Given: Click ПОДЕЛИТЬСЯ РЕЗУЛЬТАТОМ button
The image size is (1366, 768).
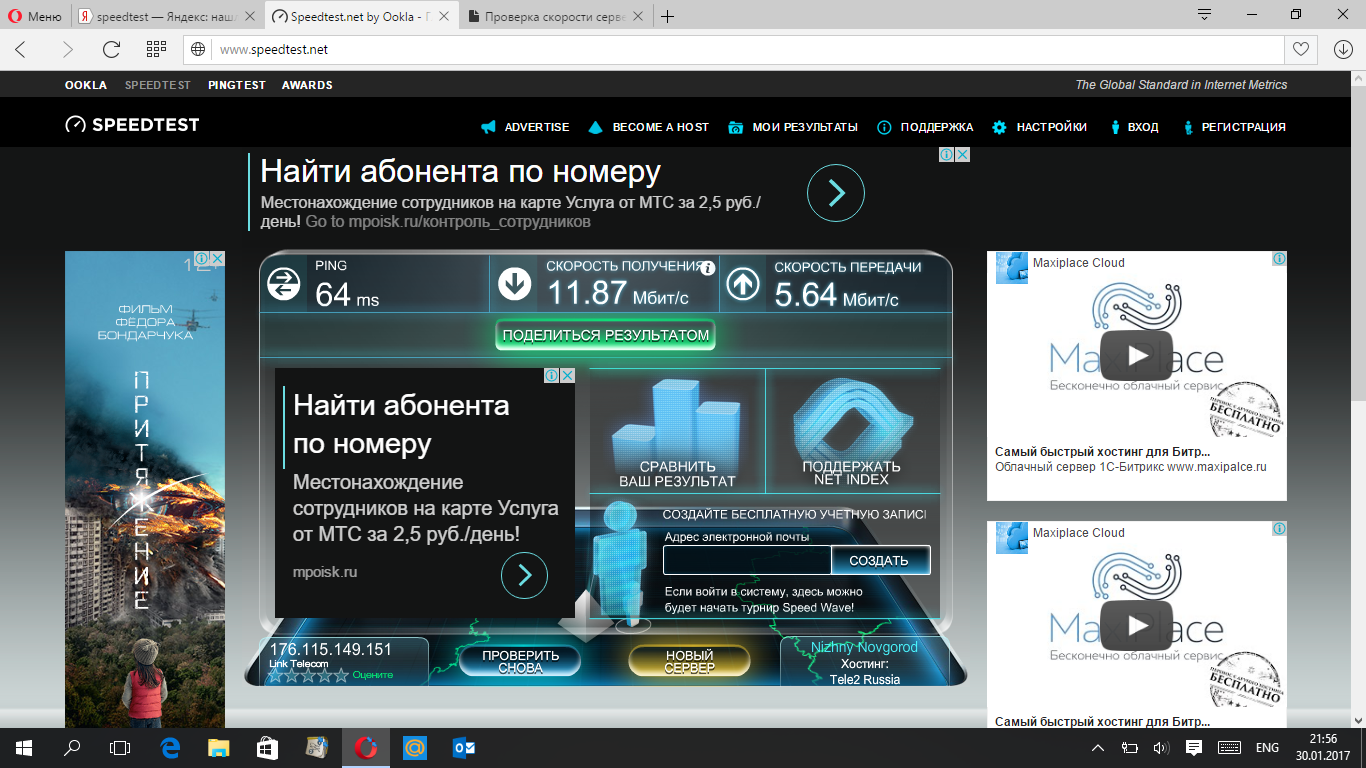Looking at the screenshot, I should coord(606,335).
